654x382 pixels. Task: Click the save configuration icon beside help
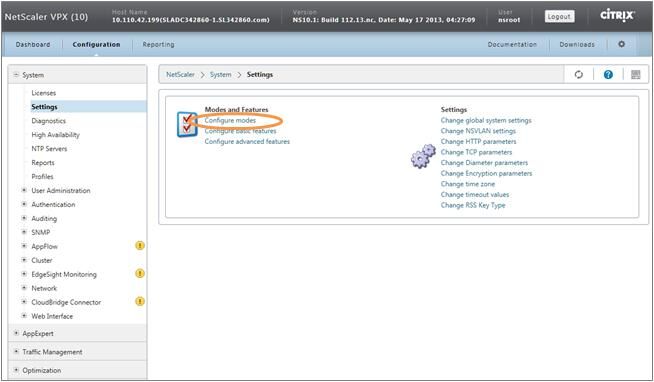point(636,75)
